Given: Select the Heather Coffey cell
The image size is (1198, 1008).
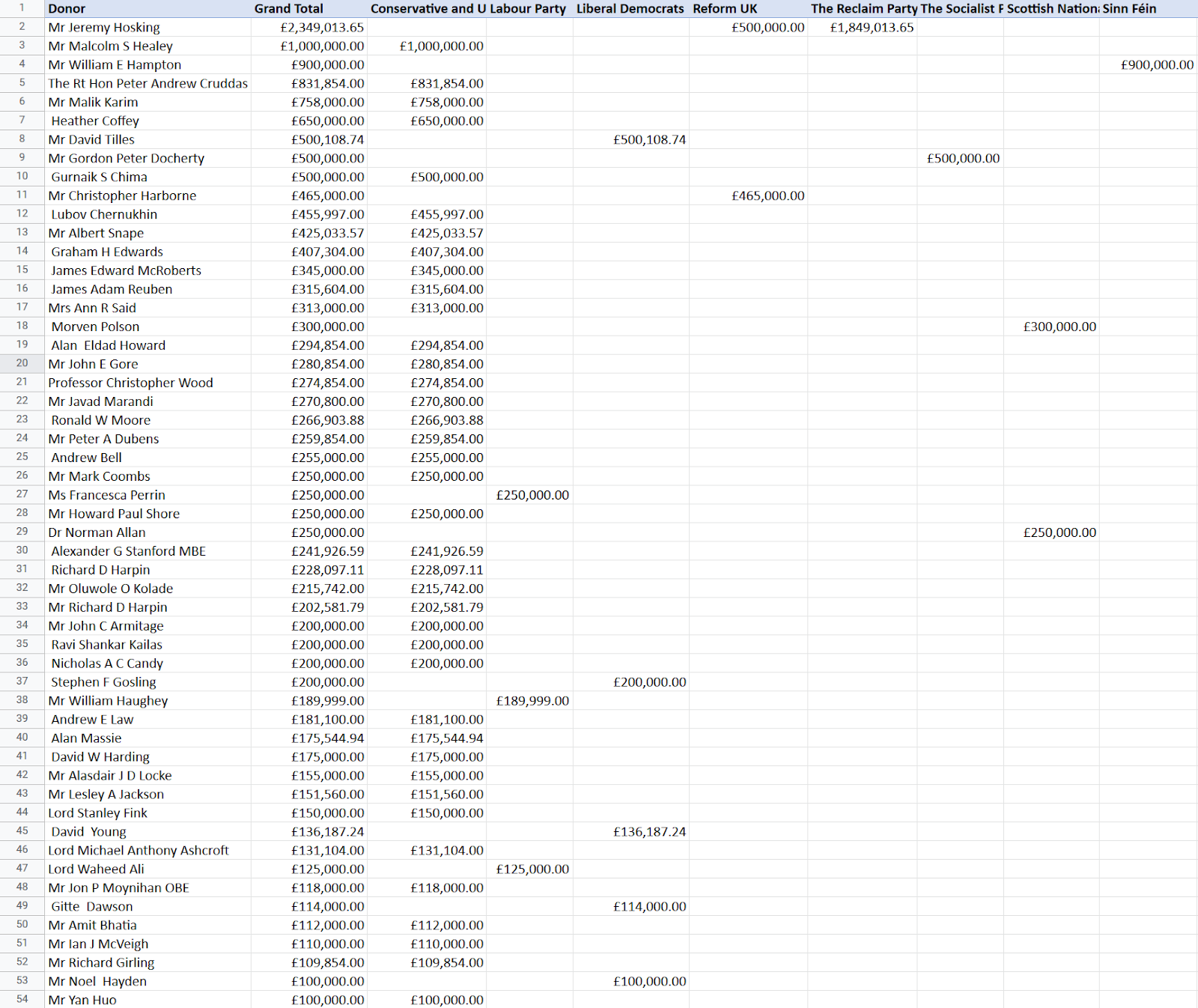Looking at the screenshot, I should (148, 121).
